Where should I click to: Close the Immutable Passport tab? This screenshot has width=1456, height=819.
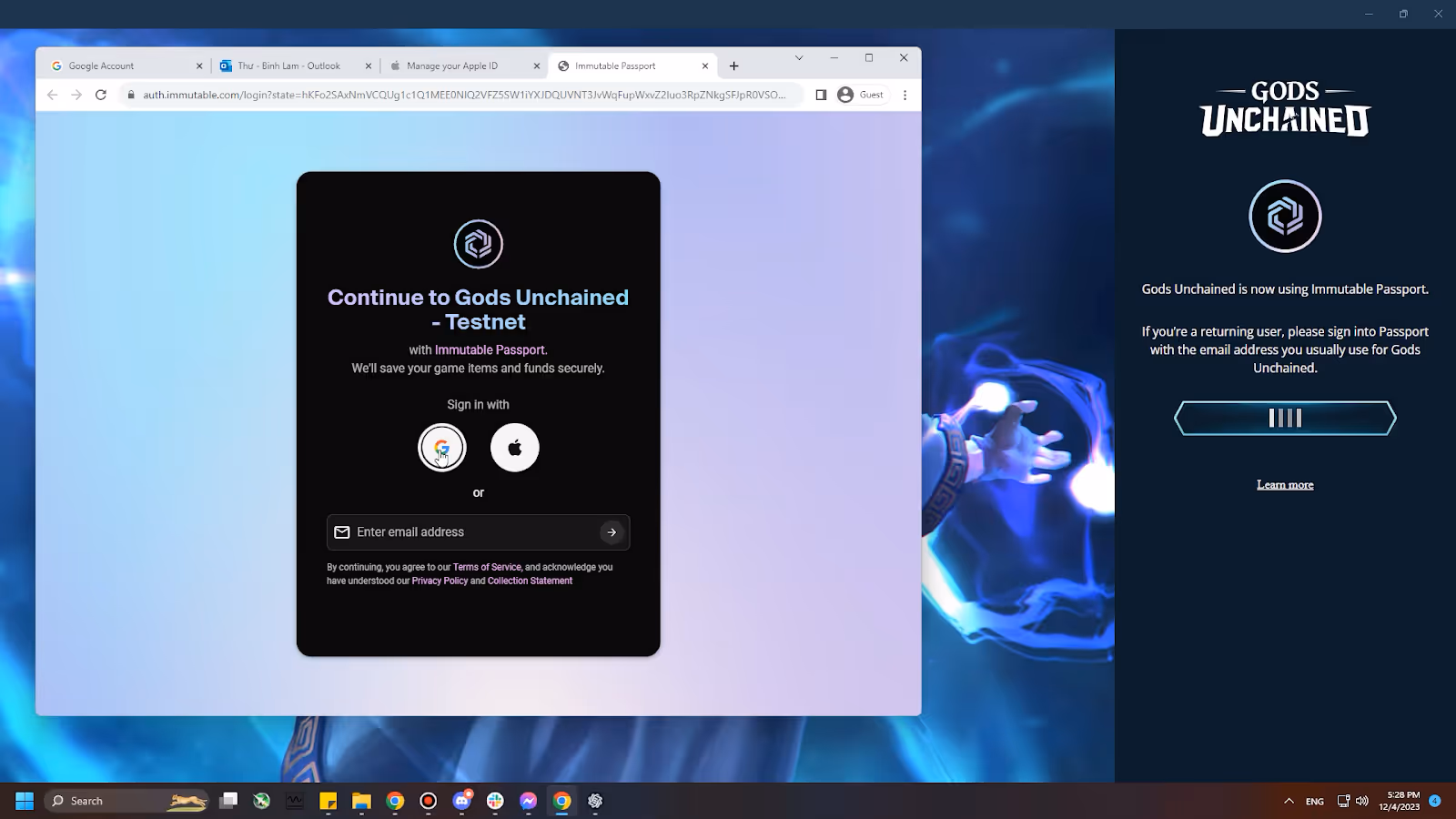click(705, 66)
